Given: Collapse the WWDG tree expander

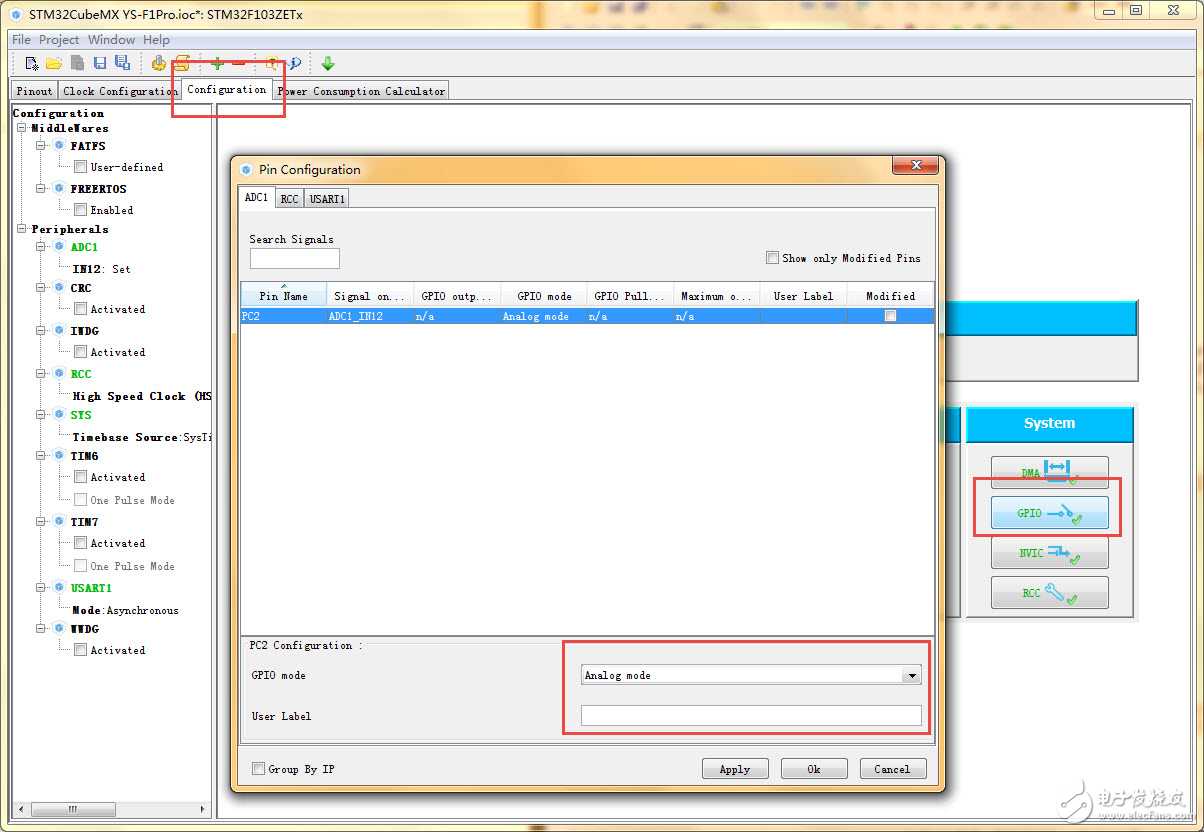Looking at the screenshot, I should [x=41, y=628].
